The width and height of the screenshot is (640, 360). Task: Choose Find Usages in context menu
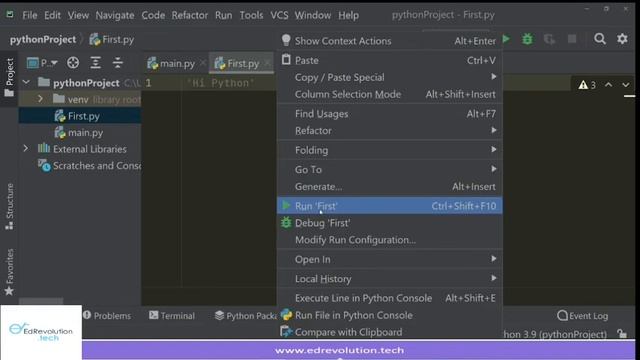[x=389, y=114]
